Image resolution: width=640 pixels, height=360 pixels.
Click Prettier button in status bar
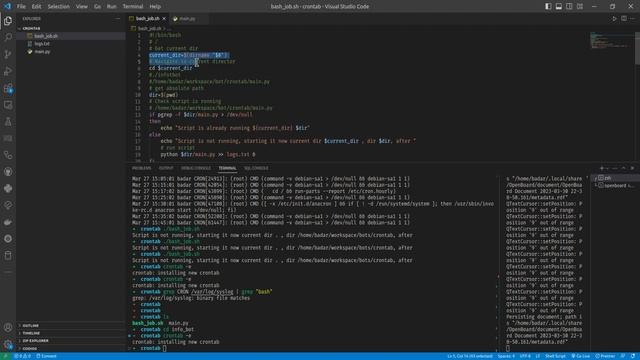(x=605, y=356)
